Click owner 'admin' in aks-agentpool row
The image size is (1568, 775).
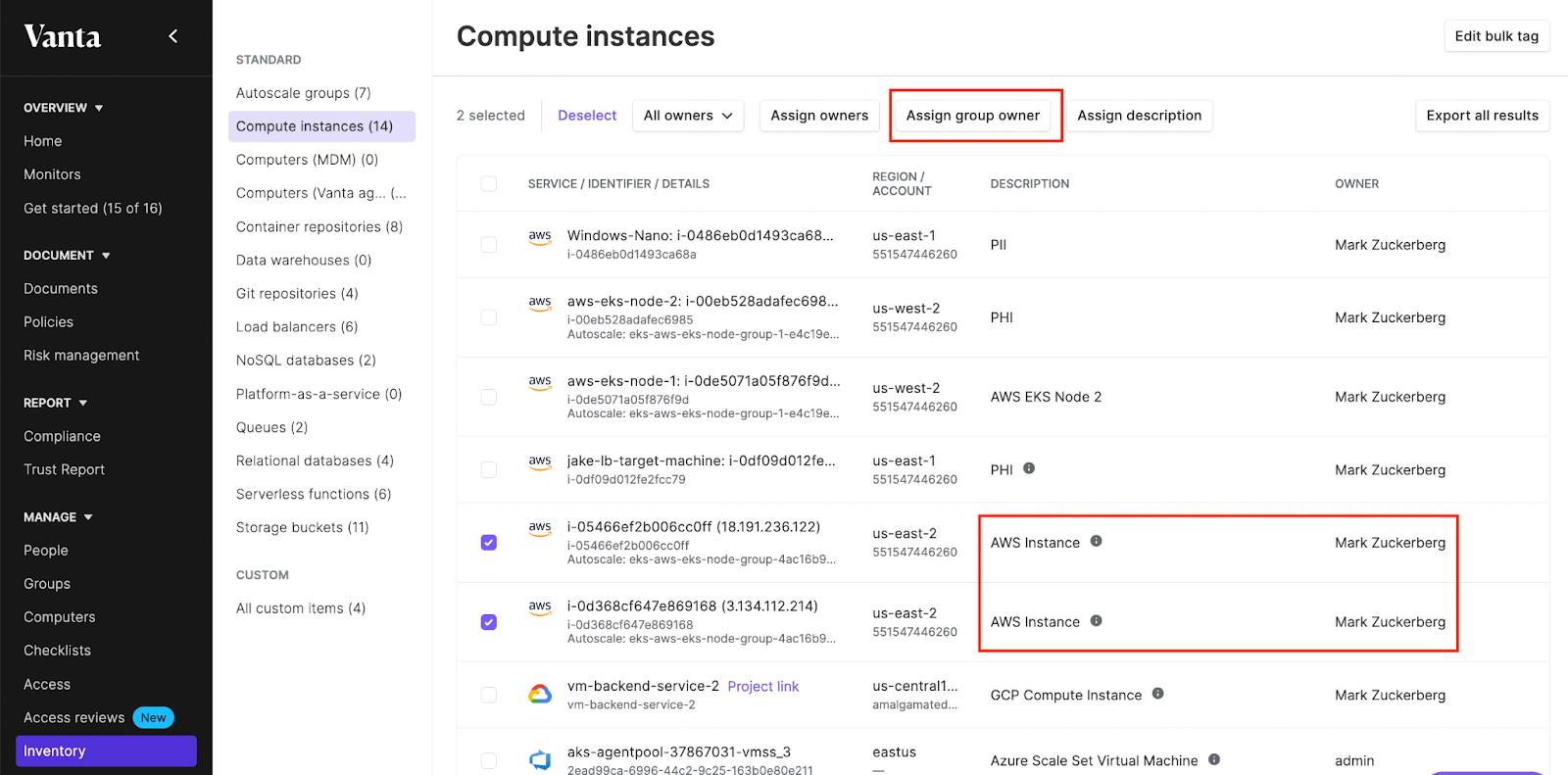coord(1354,761)
